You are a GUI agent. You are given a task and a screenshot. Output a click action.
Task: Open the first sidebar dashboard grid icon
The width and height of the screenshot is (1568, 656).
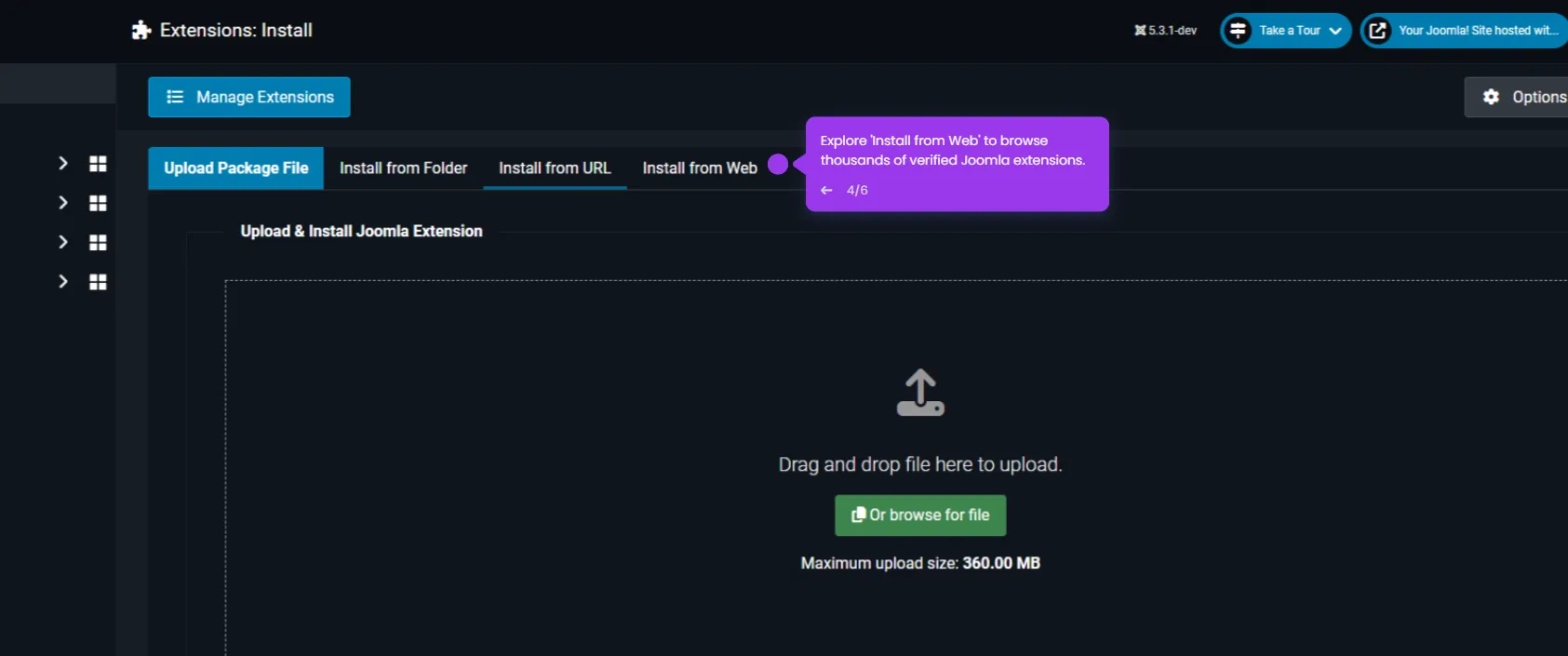coord(98,164)
